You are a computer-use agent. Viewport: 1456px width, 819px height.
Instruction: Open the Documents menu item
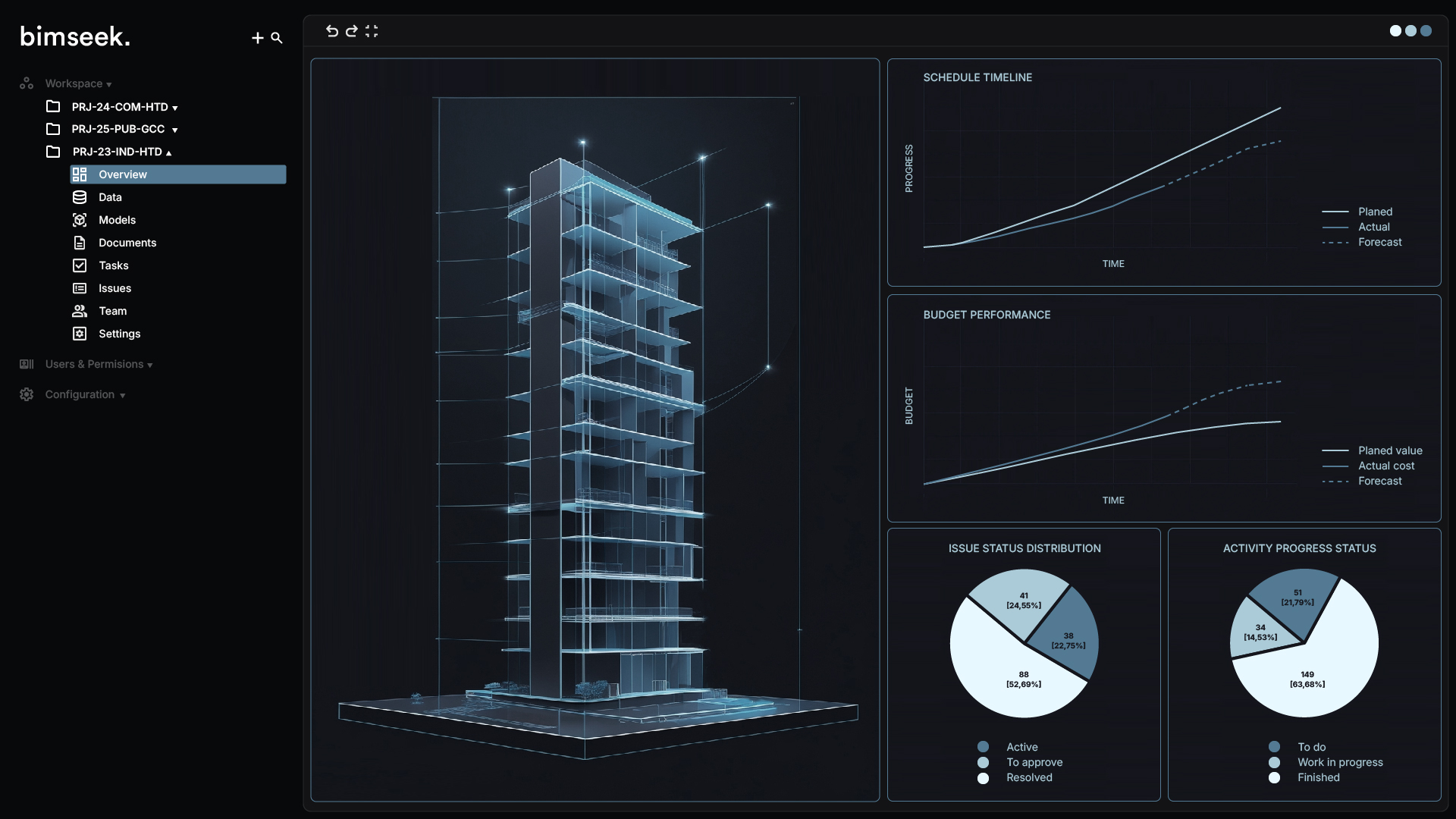(127, 243)
